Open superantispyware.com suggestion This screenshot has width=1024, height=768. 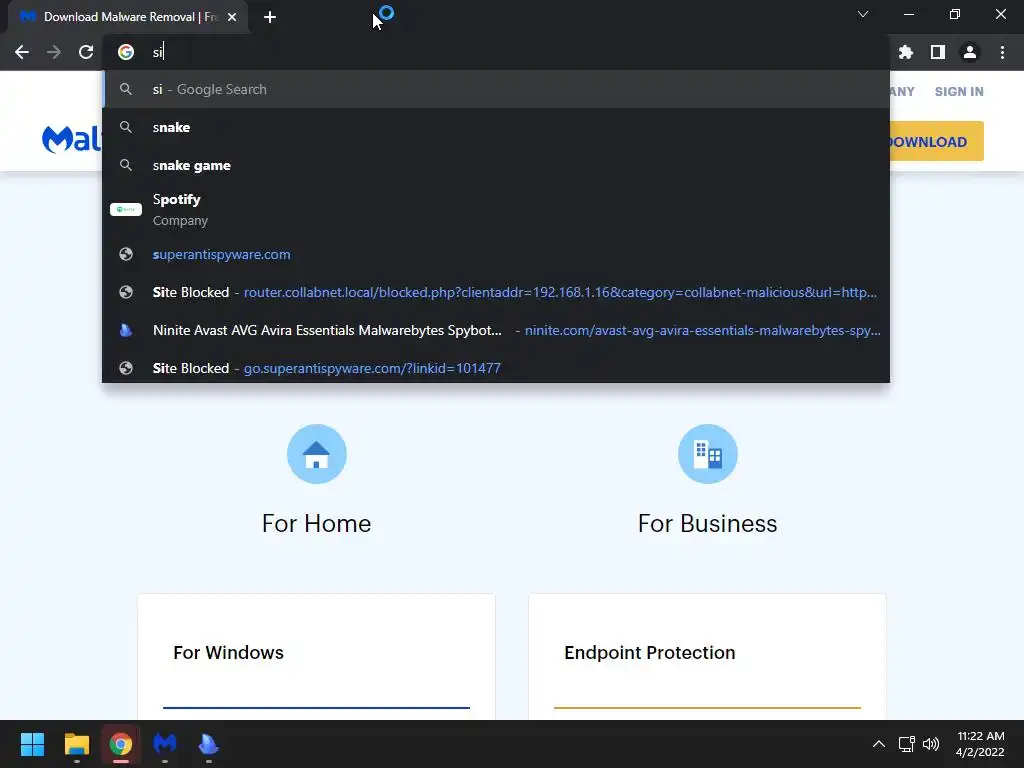point(496,254)
